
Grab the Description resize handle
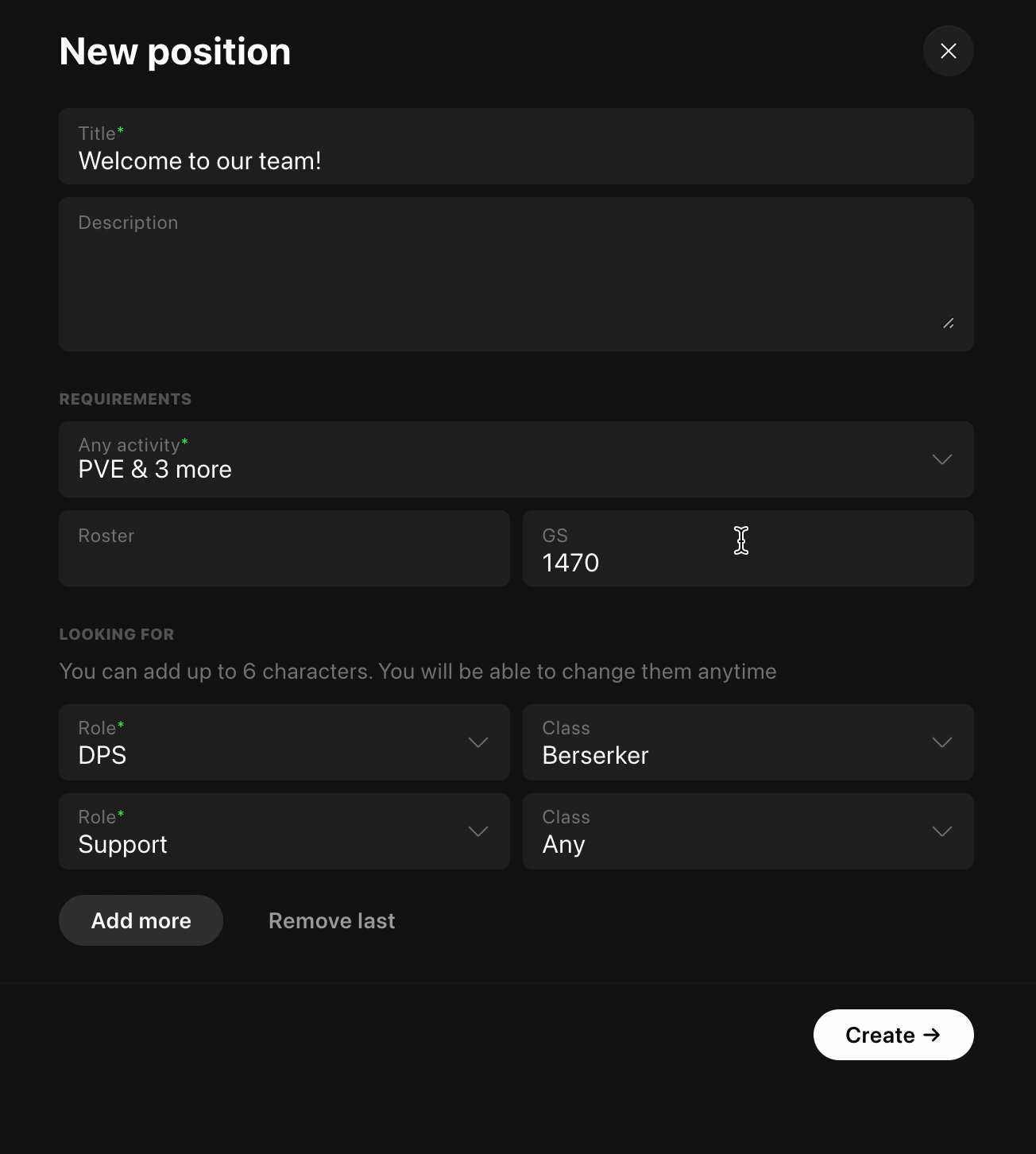(x=948, y=323)
